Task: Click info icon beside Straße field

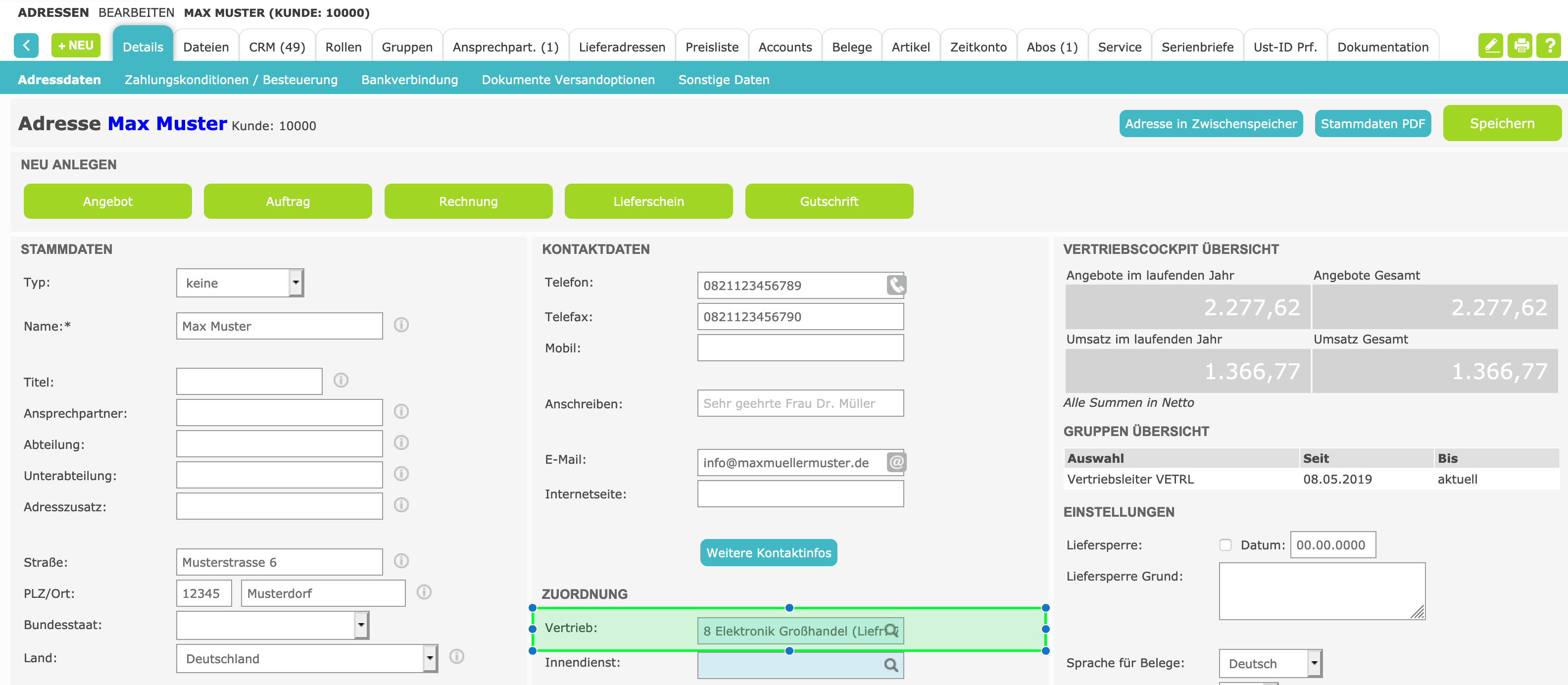Action: coord(401,561)
